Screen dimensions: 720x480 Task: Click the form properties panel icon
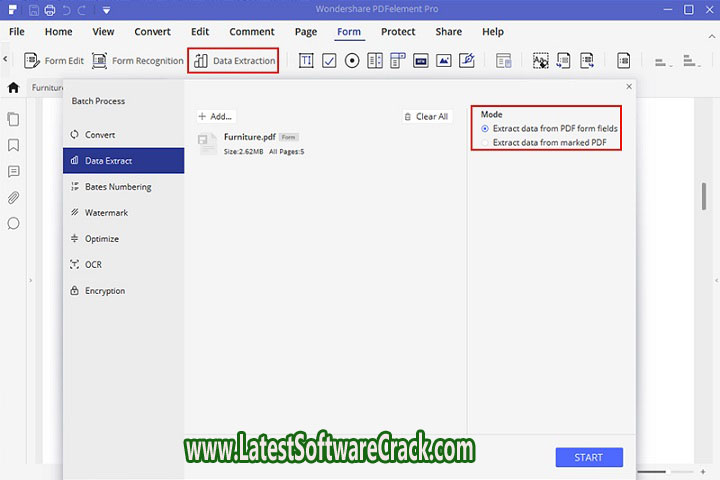tap(504, 61)
